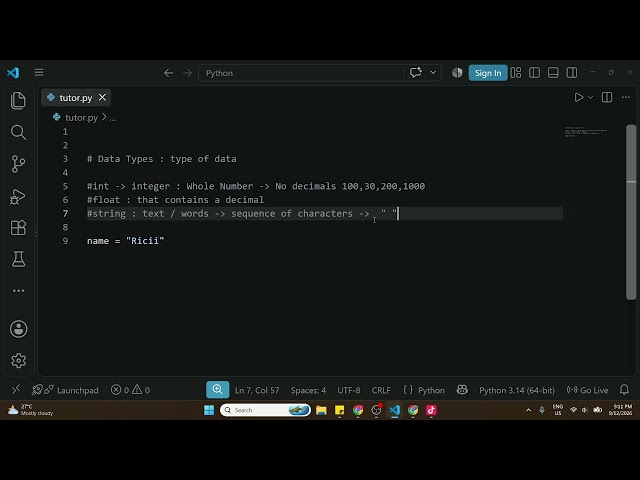Screen dimensions: 640x480
Task: Click line 9 name = "Ricii"
Action: [125, 241]
